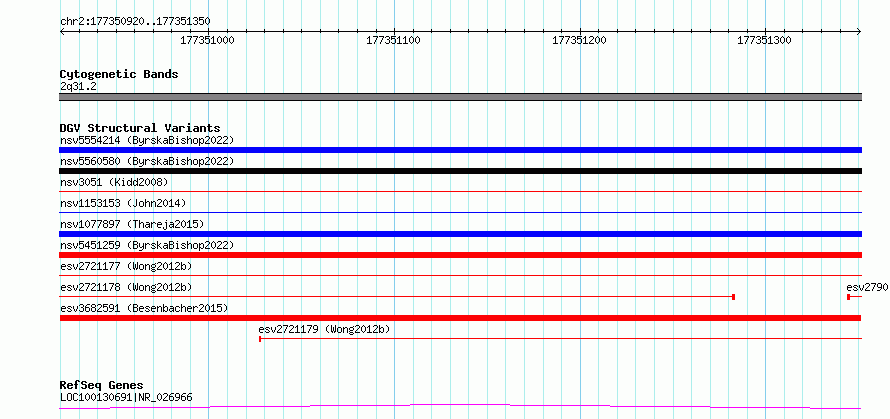Screen dimensions: 890x419
Task: Open the nsv5451259 (ByrskaBishop2022) variant label
Action: pos(147,245)
